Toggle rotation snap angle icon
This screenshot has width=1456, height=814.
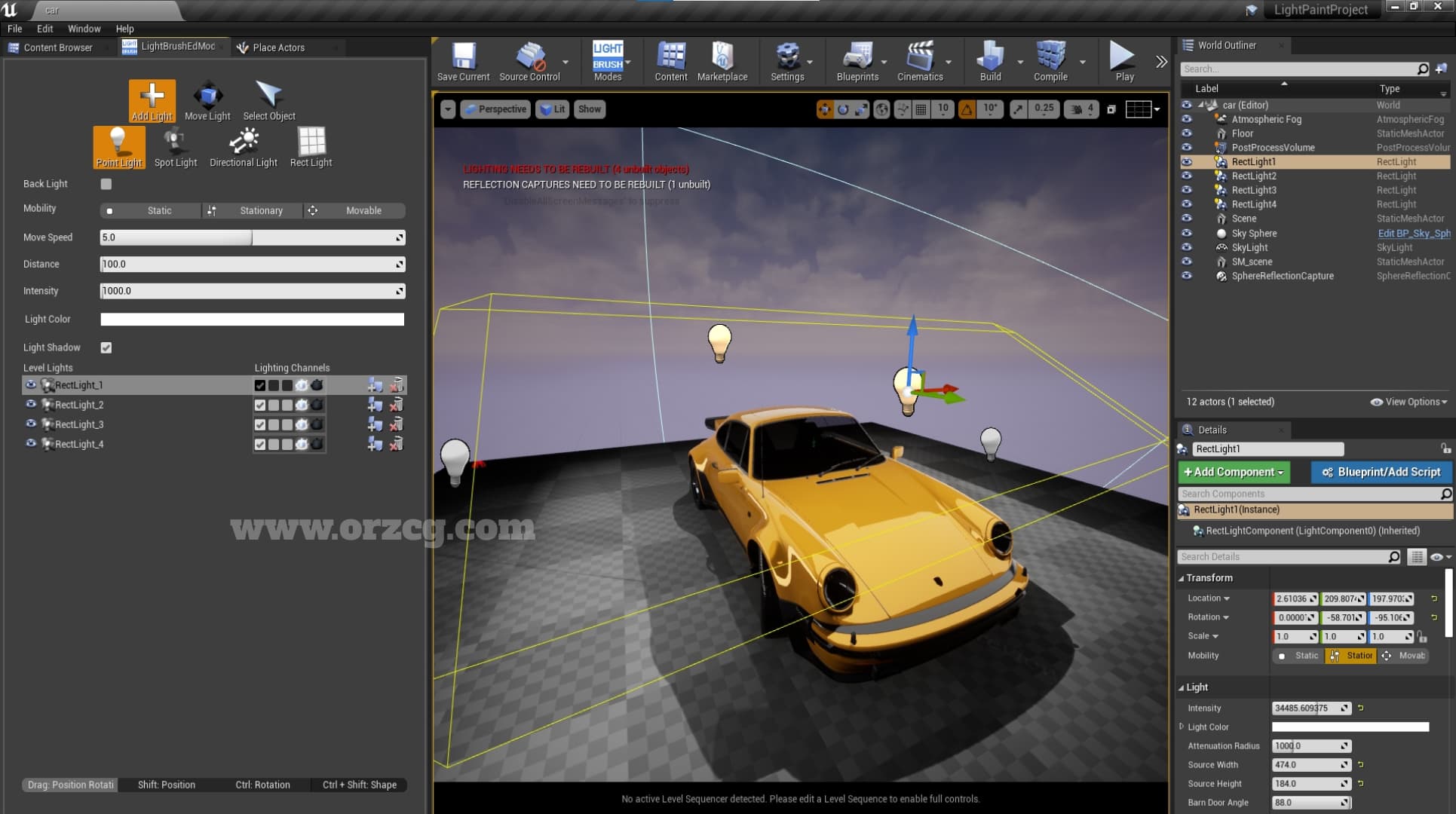point(967,109)
